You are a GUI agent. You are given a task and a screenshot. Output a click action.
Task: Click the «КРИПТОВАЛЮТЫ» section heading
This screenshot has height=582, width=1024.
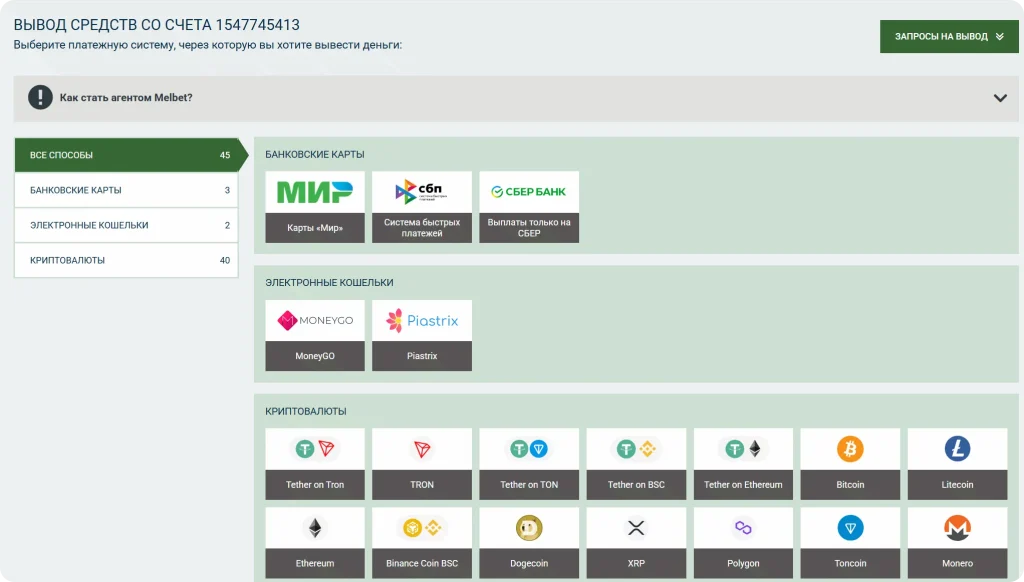[x=306, y=412]
